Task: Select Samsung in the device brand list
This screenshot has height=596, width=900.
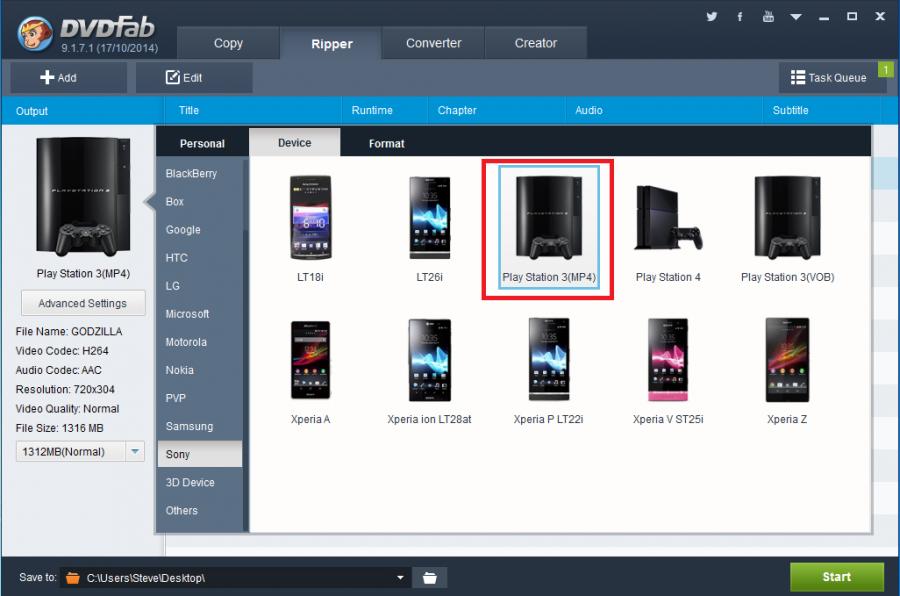Action: click(189, 426)
